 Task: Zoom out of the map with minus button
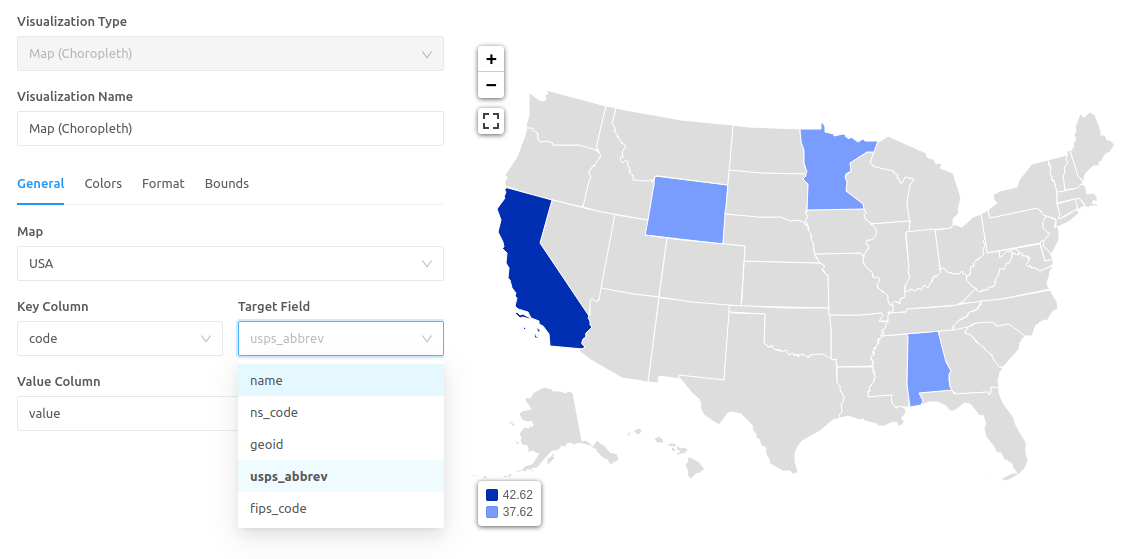pyautogui.click(x=491, y=85)
